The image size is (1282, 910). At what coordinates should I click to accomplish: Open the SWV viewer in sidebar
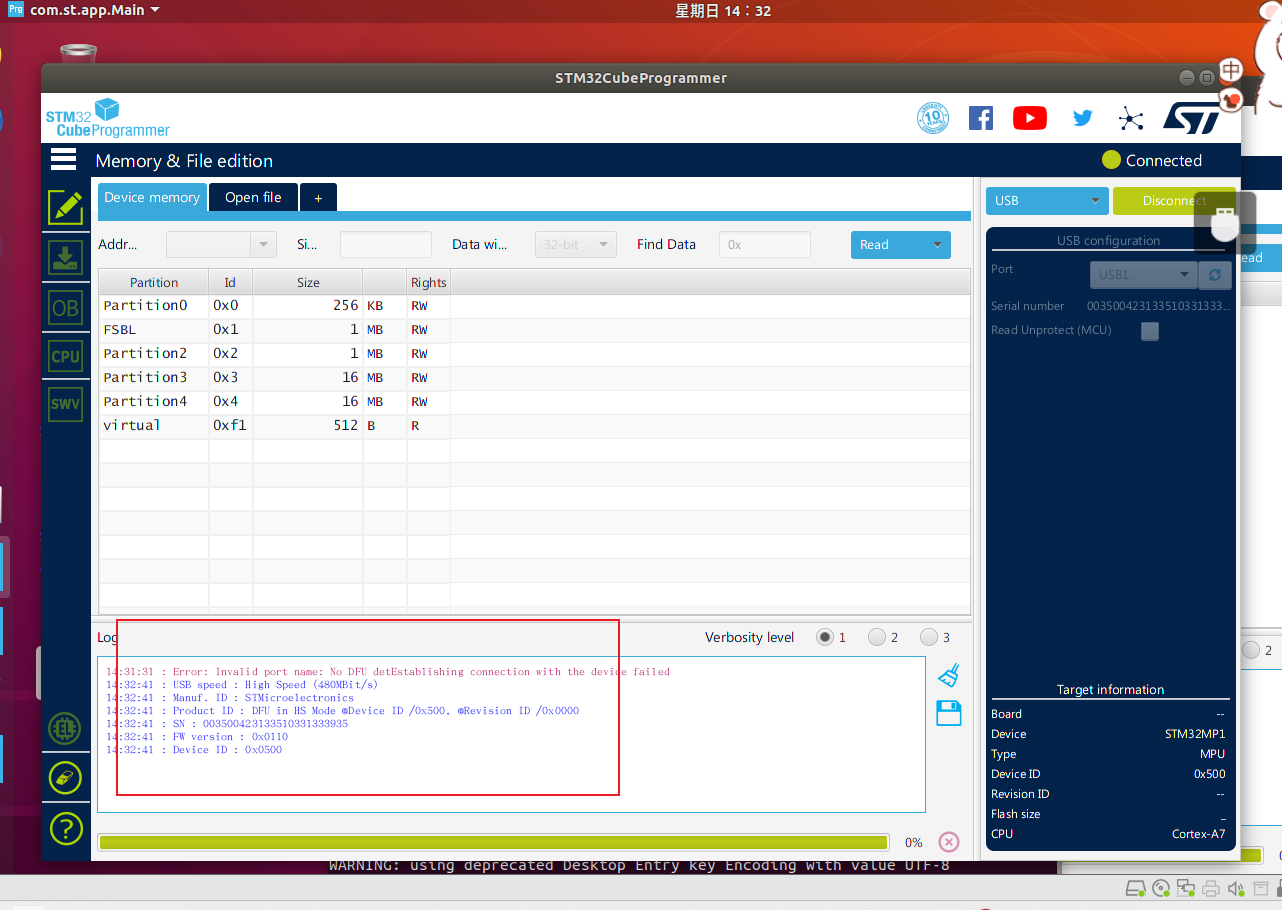click(66, 404)
